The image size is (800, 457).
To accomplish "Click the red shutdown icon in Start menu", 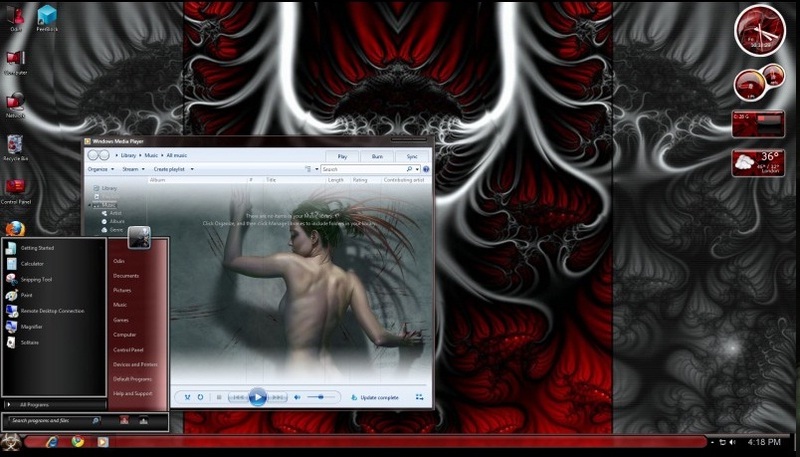I will click(124, 420).
